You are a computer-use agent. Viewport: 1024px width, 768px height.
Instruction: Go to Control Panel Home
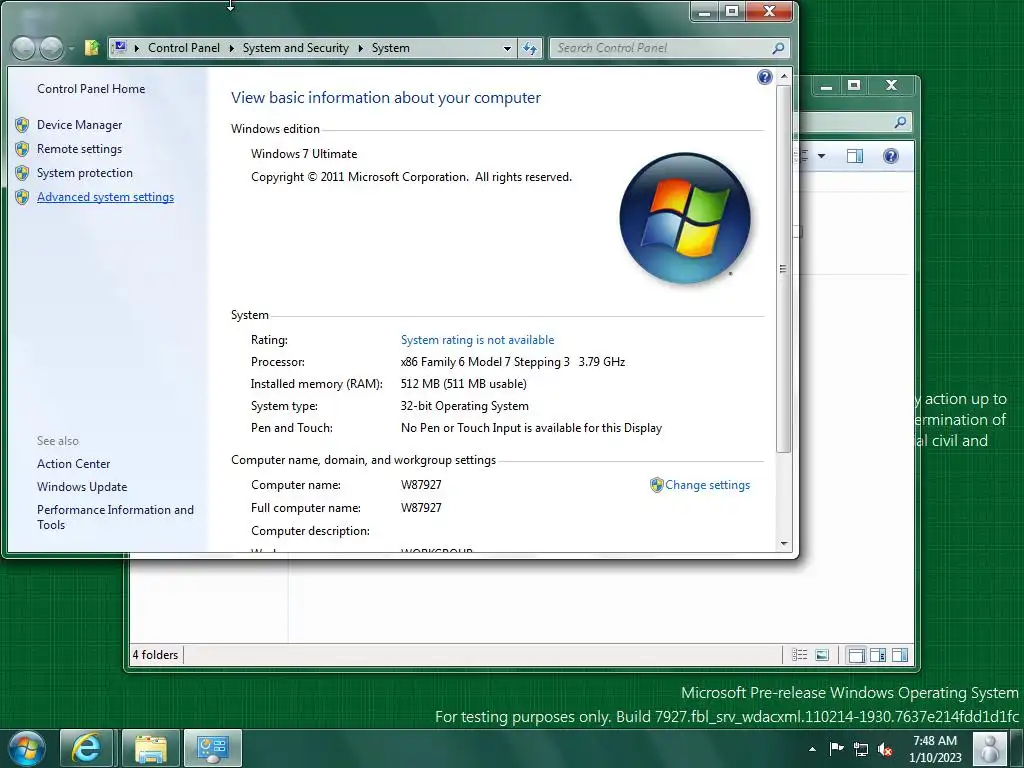(x=91, y=89)
